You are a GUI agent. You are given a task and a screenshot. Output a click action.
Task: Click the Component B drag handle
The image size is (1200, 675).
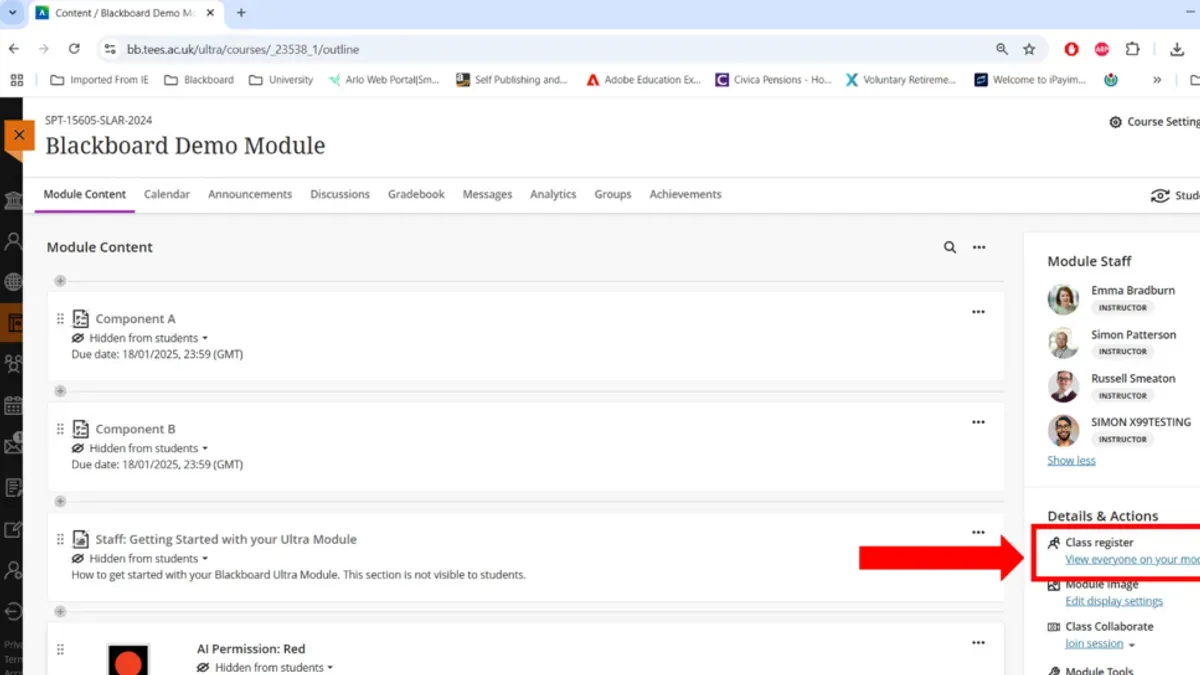[60, 429]
